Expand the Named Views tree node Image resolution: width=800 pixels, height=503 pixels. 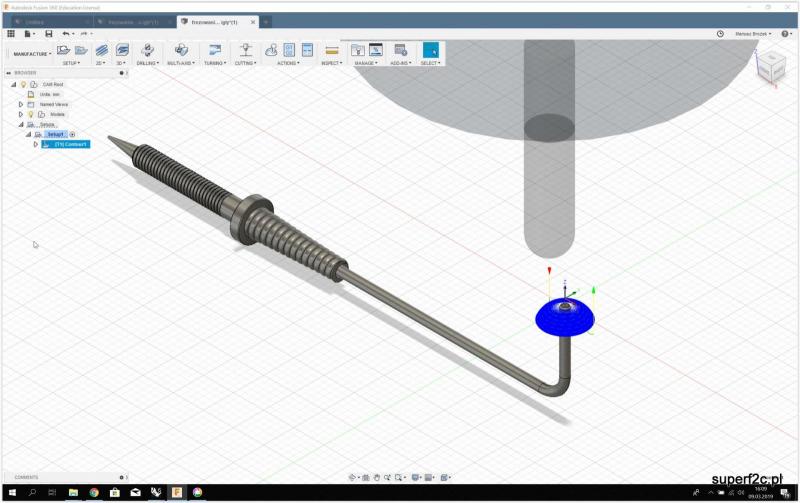click(x=20, y=104)
